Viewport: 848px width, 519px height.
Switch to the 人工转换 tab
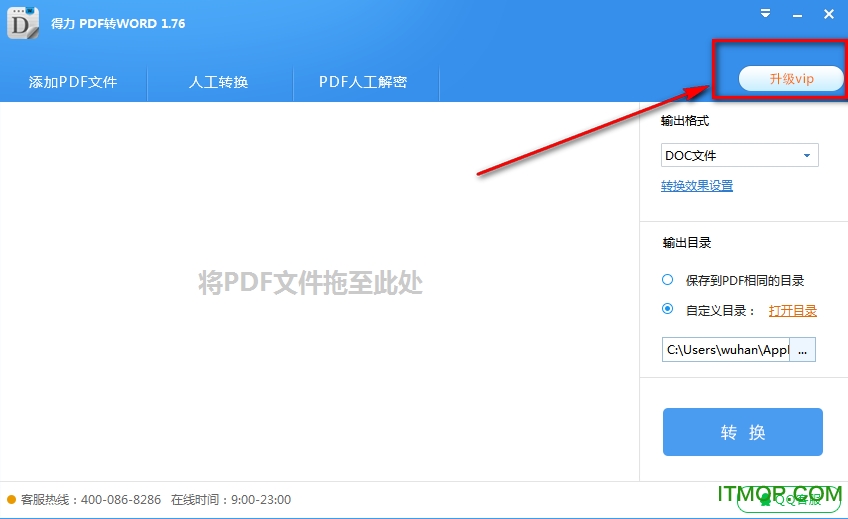tap(218, 82)
